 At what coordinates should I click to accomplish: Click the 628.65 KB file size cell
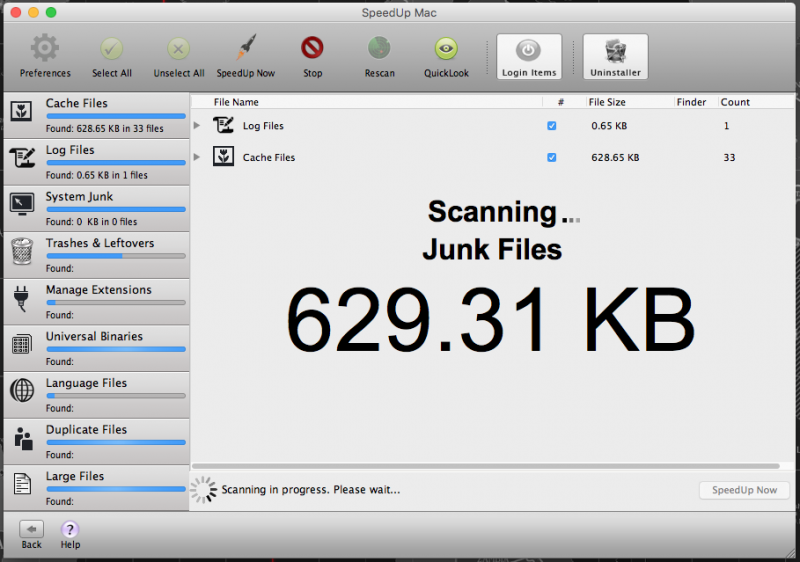click(x=615, y=158)
